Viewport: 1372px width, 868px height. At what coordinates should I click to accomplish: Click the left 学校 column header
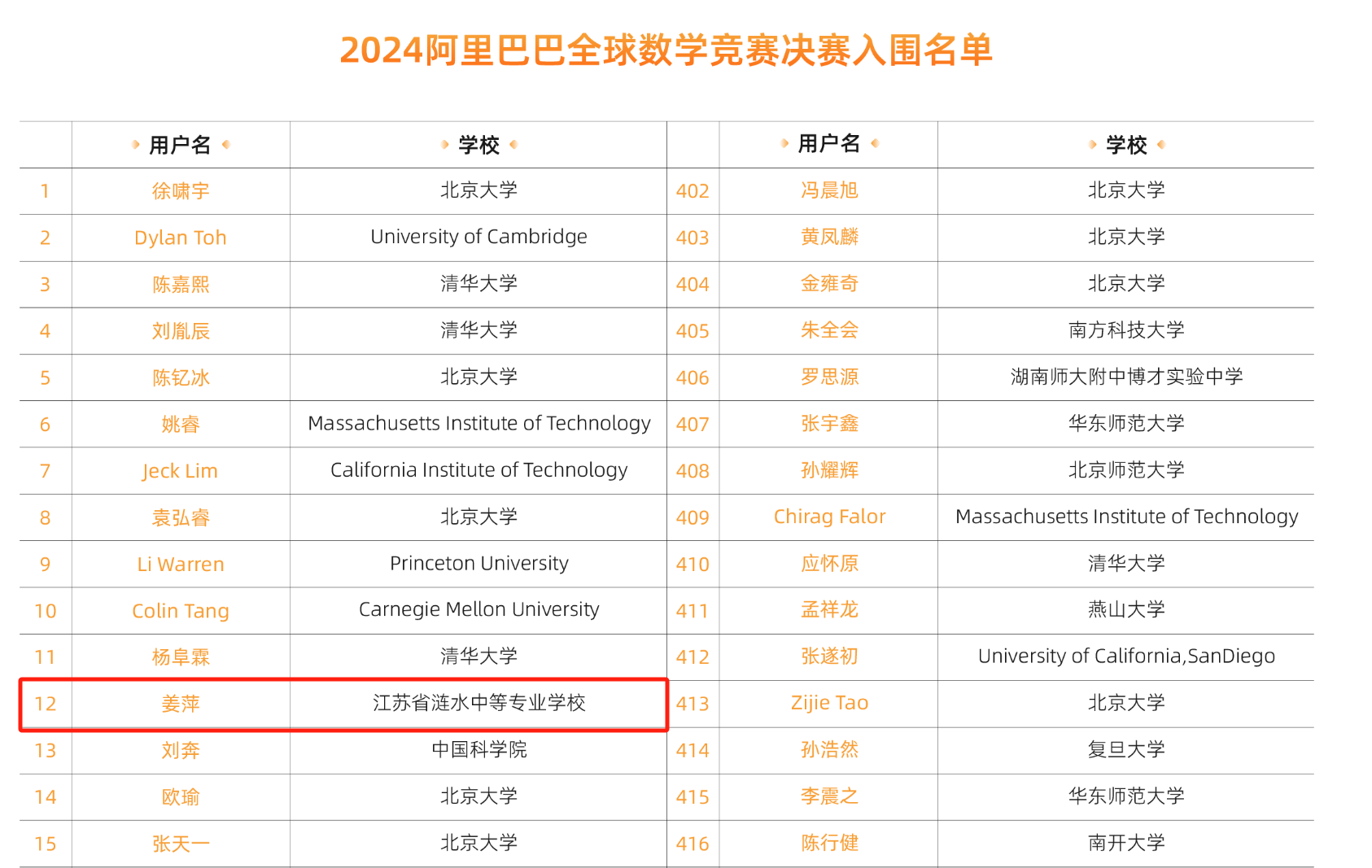(478, 145)
